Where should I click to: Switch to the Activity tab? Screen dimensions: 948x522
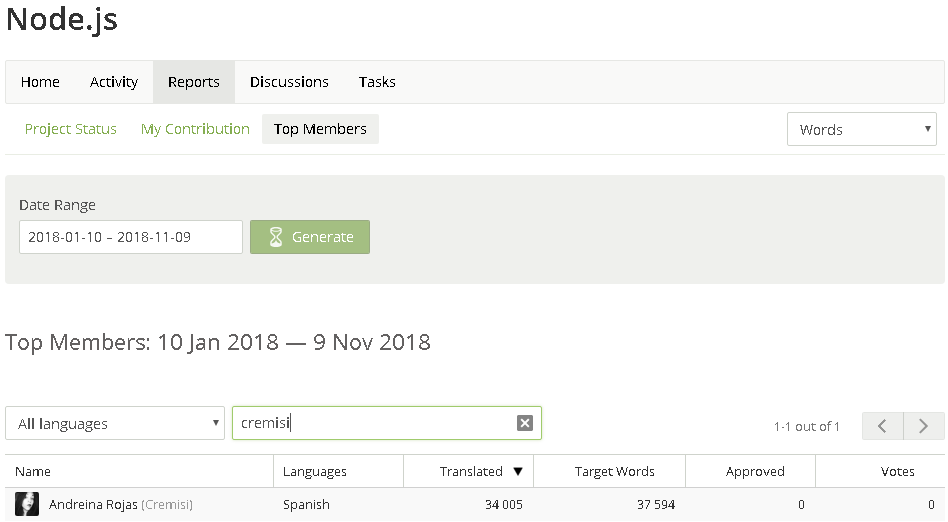click(114, 82)
